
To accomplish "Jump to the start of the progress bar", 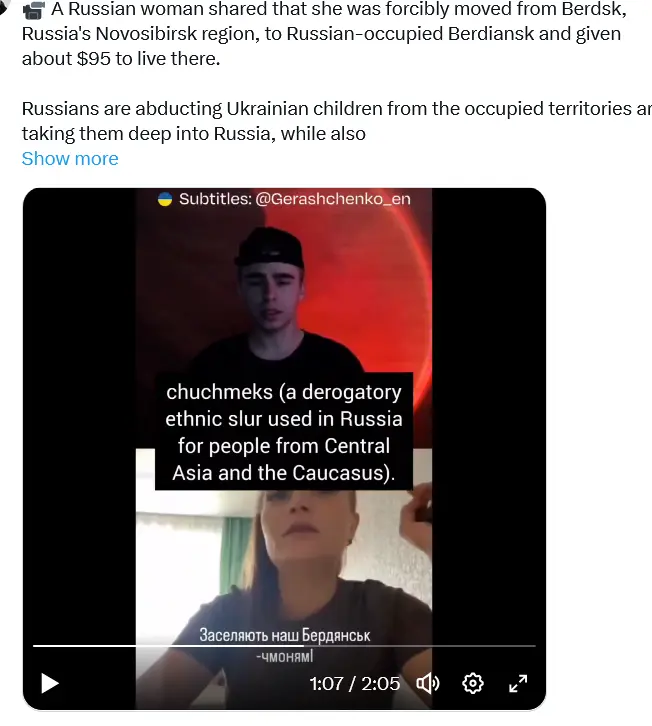I will [x=35, y=645].
